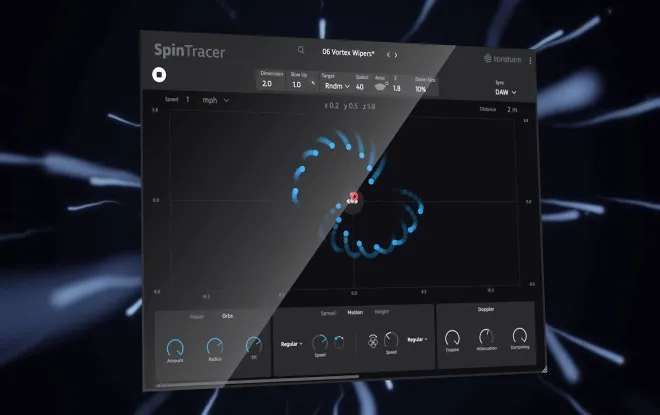Click the Speed value 1 next to mph
This screenshot has width=660, height=415.
pyautogui.click(x=188, y=99)
